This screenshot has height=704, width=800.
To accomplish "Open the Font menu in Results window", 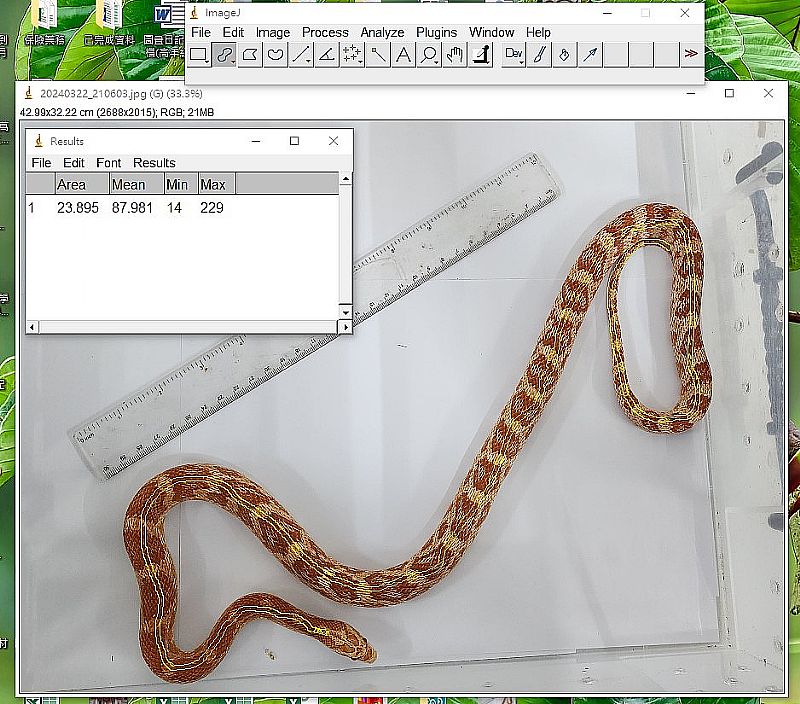I will pyautogui.click(x=108, y=163).
